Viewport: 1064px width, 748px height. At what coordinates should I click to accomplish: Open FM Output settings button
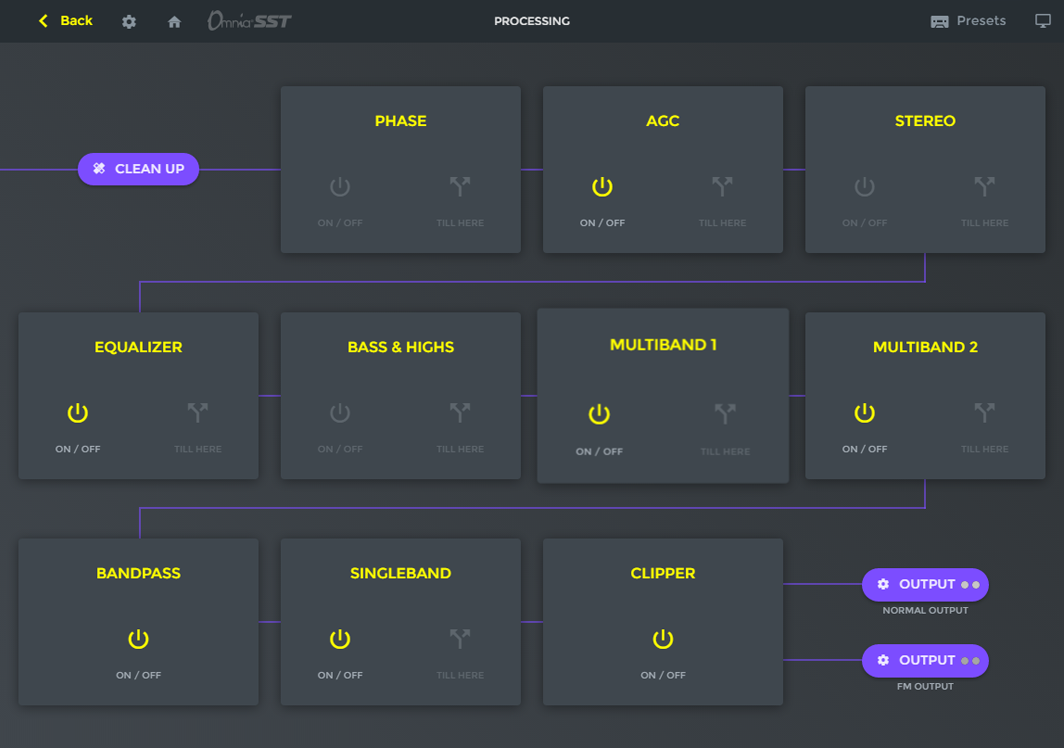pos(925,660)
